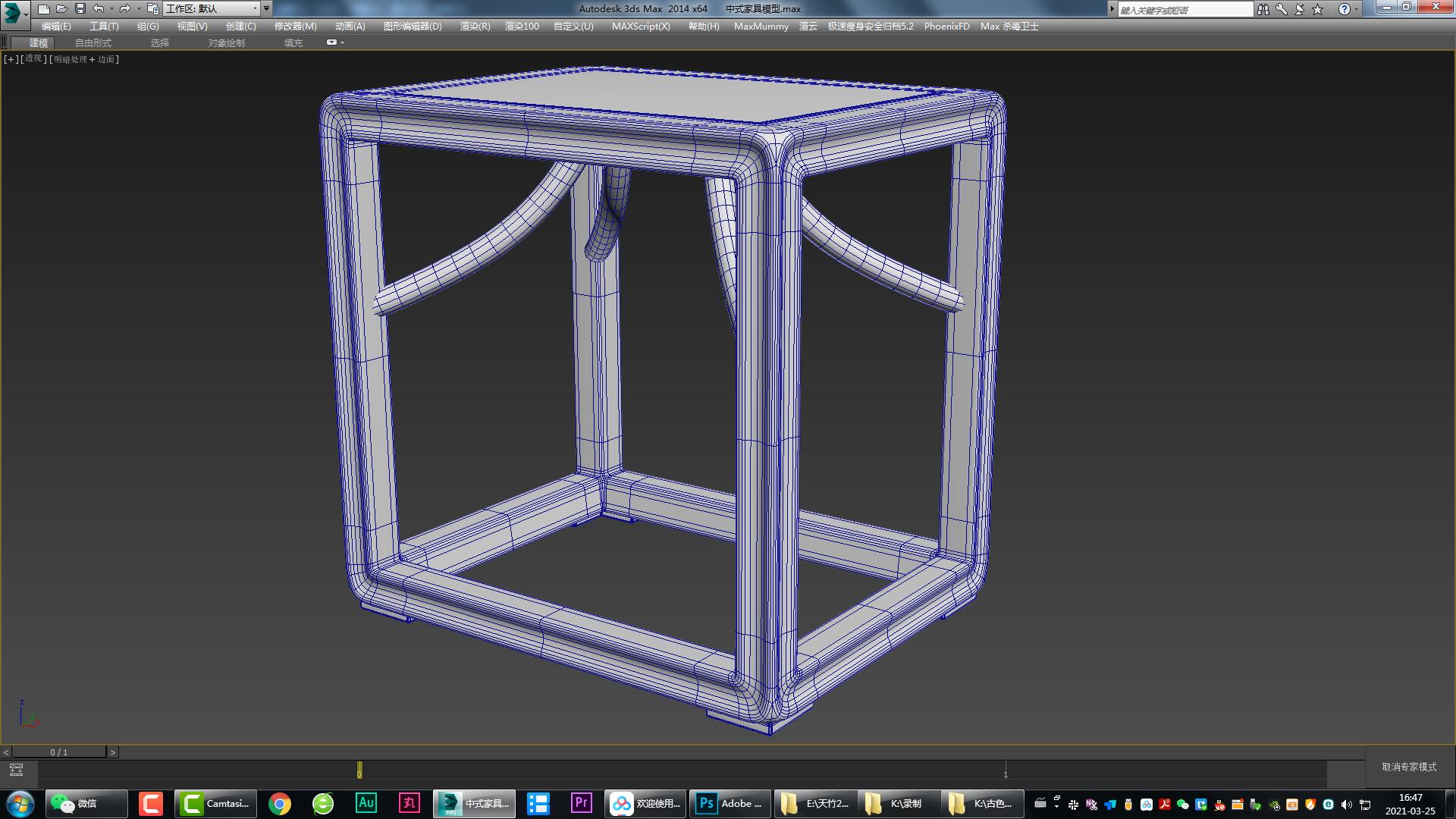Click the keyword search input field
1456x819 pixels.
pyautogui.click(x=1185, y=10)
